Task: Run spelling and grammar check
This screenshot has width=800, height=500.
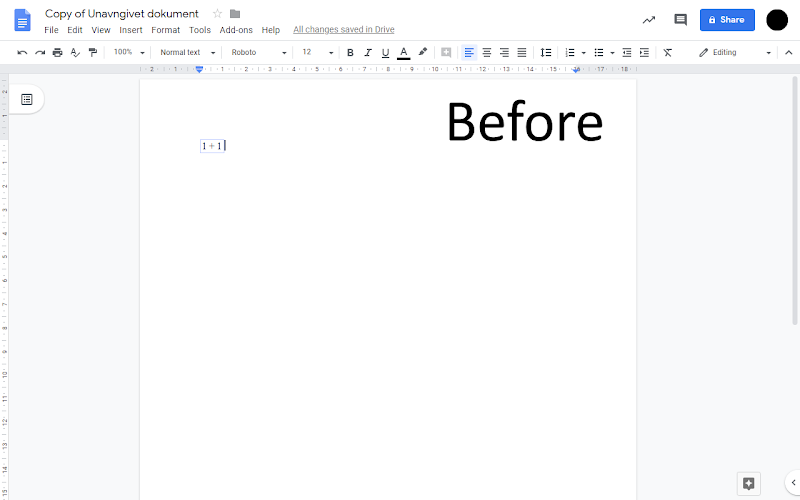Action: coord(75,53)
